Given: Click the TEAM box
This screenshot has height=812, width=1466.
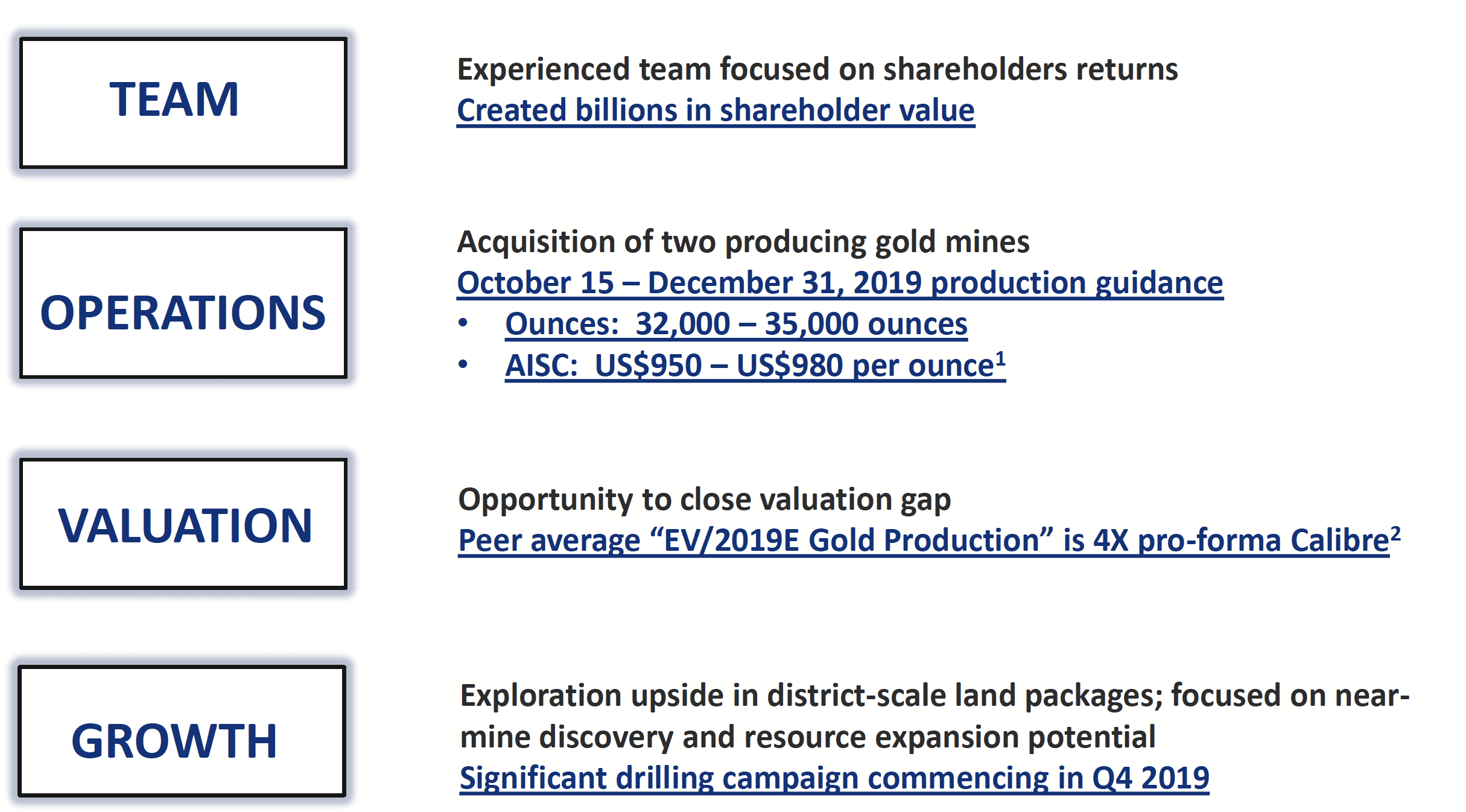Looking at the screenshot, I should pos(183,103).
